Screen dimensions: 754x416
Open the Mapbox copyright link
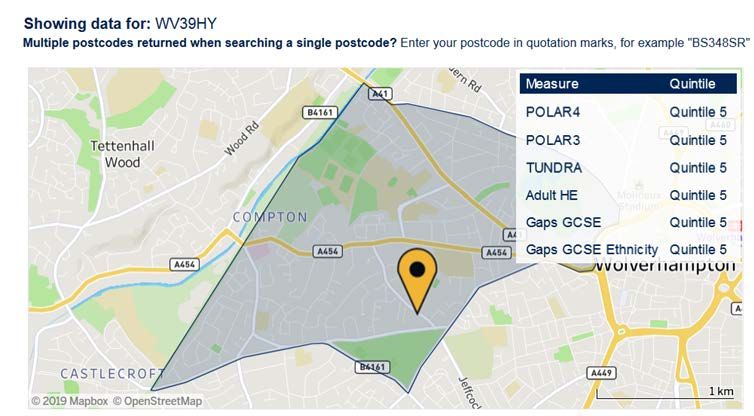coord(70,401)
